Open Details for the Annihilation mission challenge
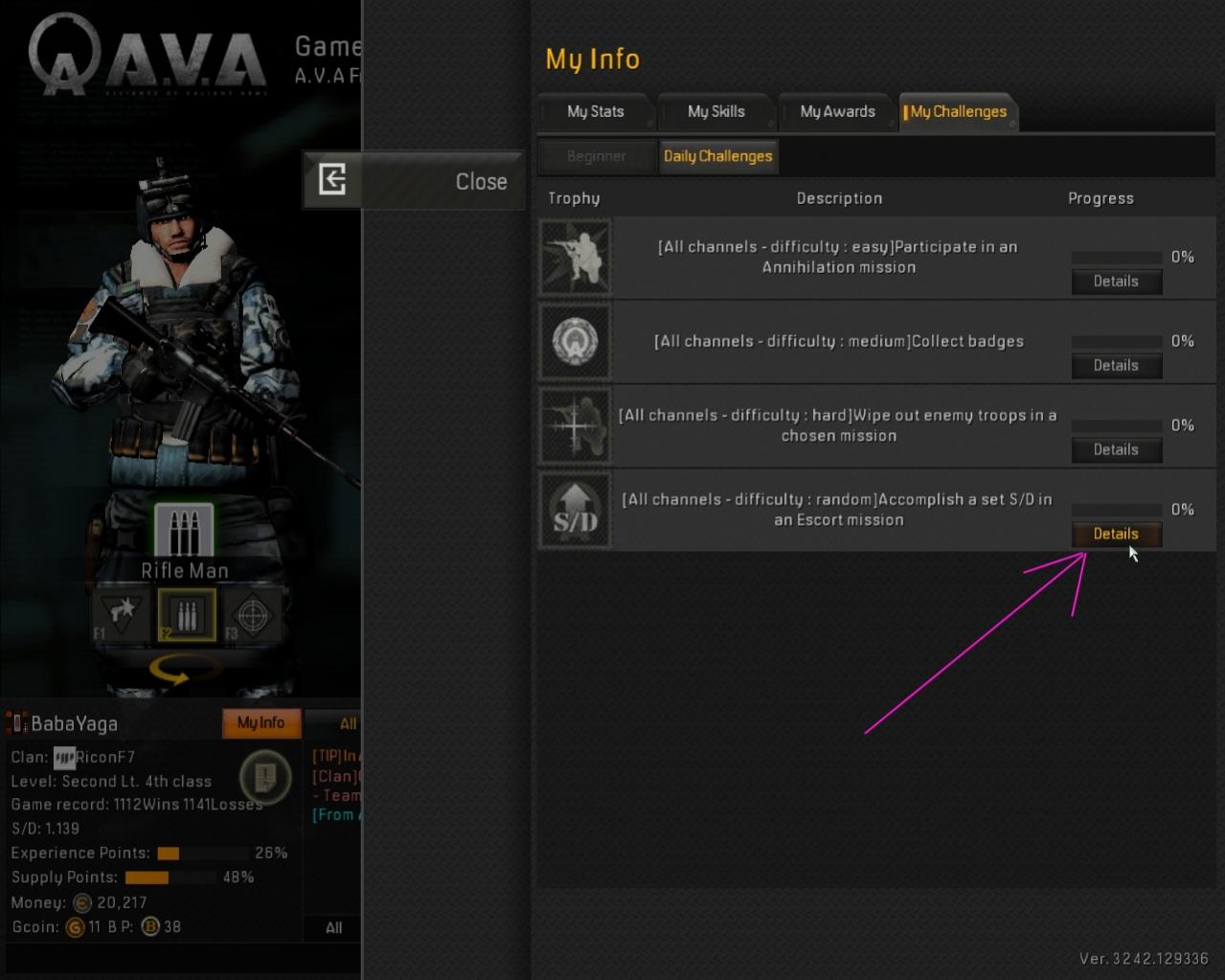The height and width of the screenshot is (980, 1225). (1116, 282)
